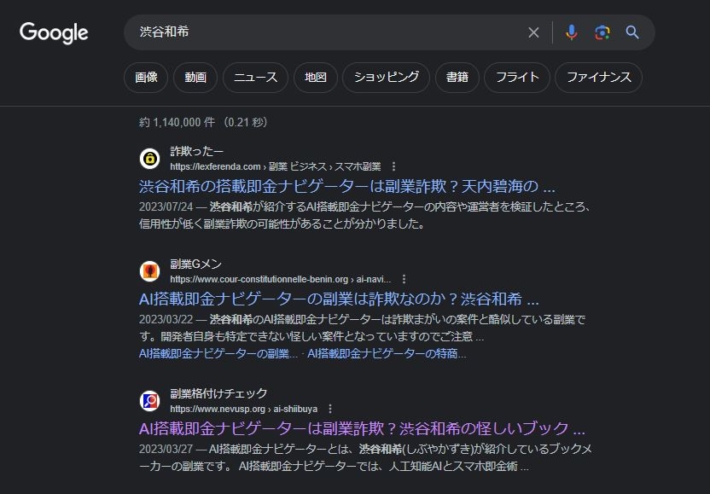Switch to the ファイナンス filter tab

click(599, 77)
